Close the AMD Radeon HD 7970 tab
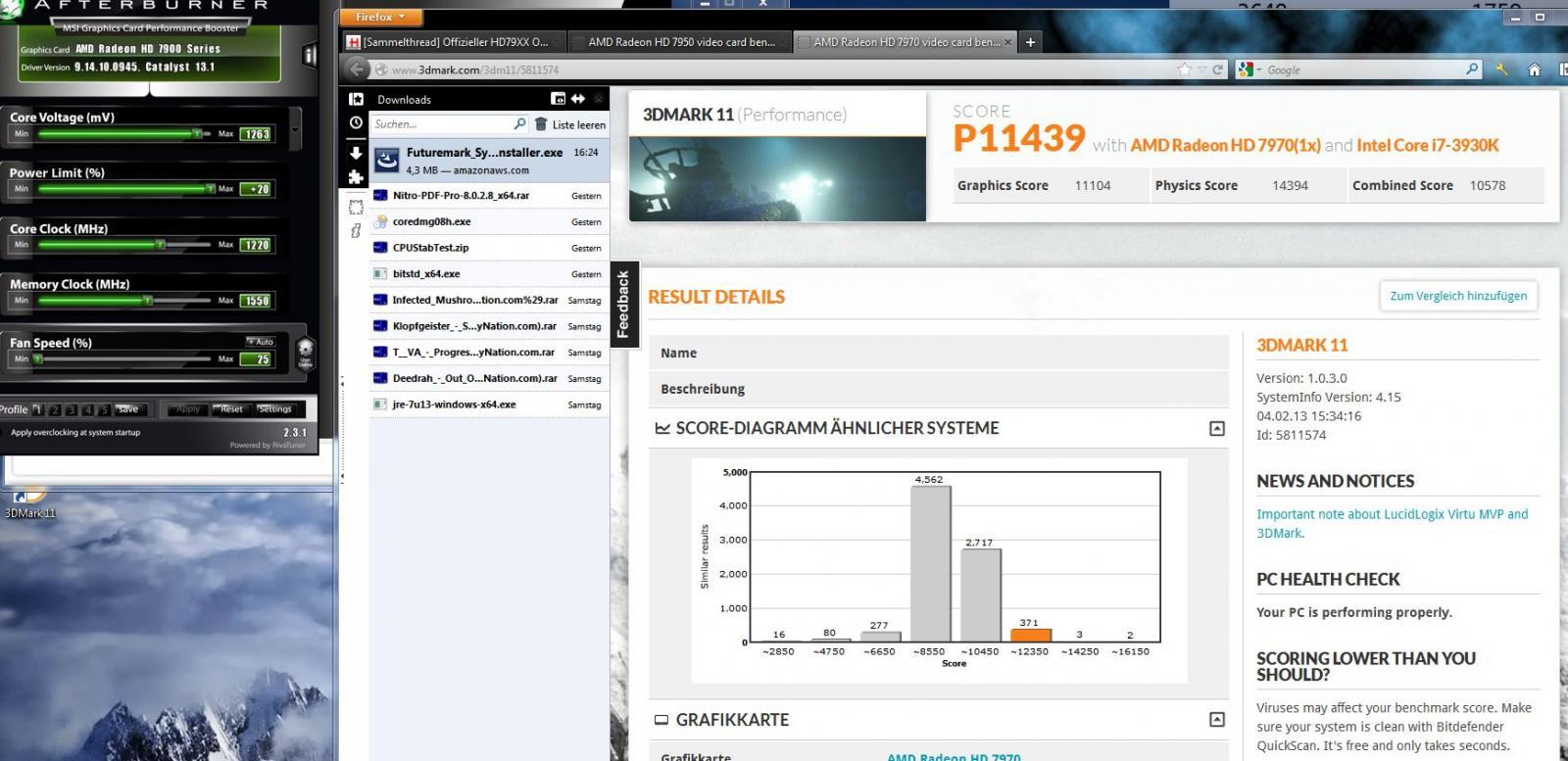 (1007, 42)
